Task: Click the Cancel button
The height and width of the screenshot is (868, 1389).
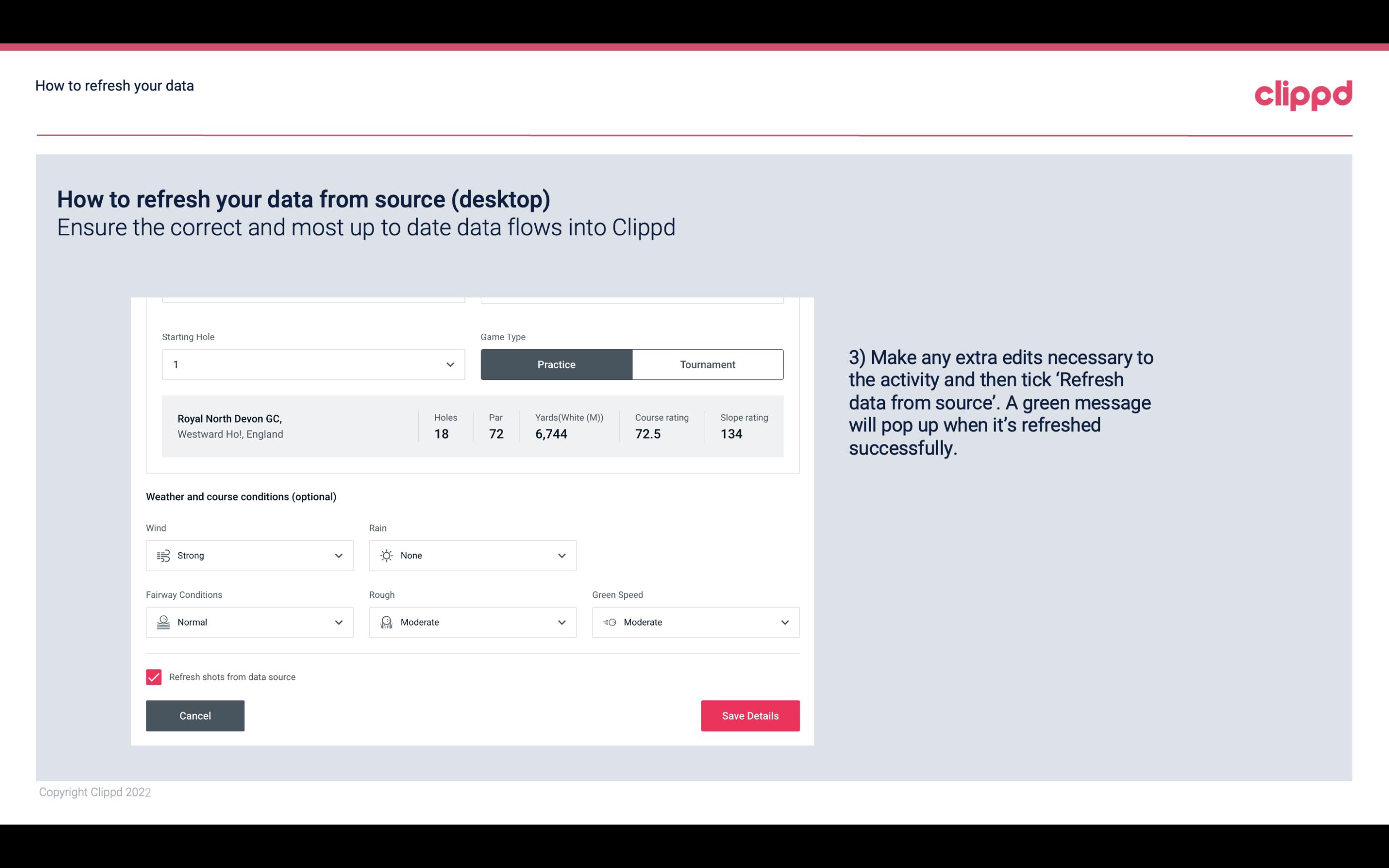Action: pos(195,715)
